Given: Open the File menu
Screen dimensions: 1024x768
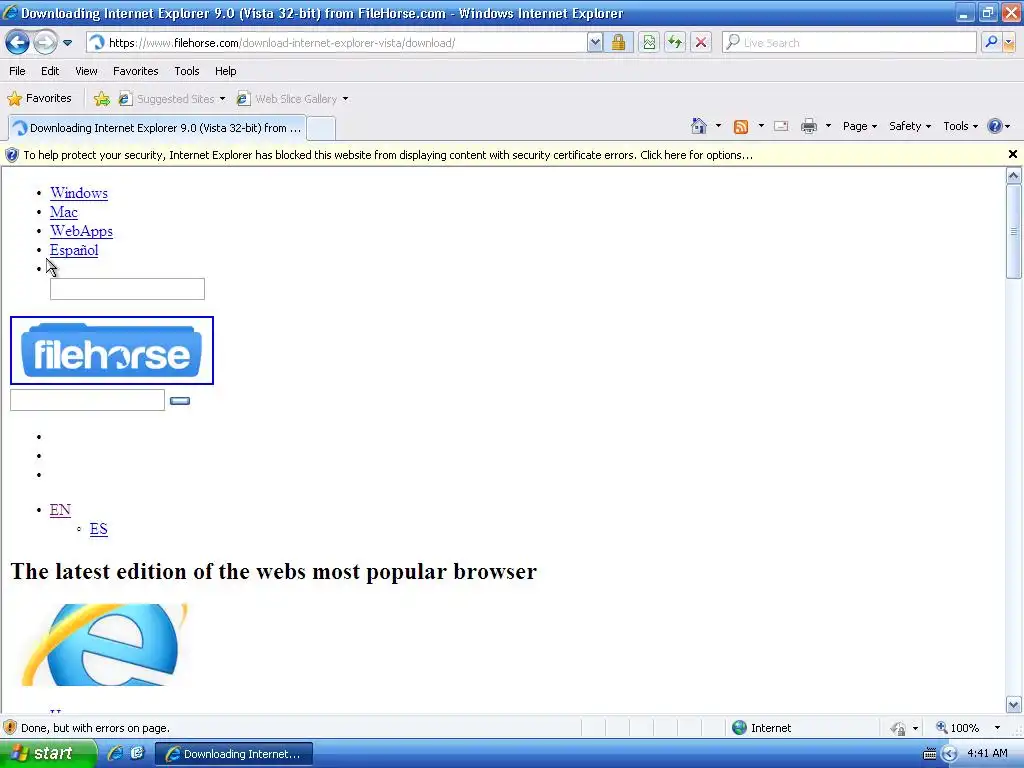Looking at the screenshot, I should (17, 71).
